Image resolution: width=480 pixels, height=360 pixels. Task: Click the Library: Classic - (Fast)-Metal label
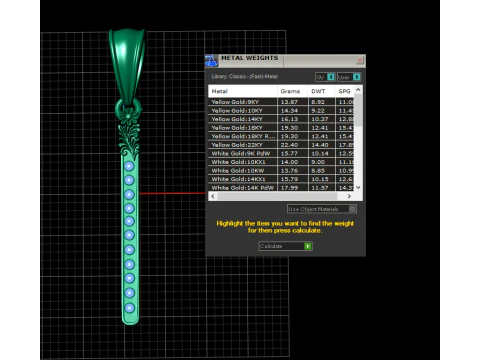pyautogui.click(x=244, y=76)
